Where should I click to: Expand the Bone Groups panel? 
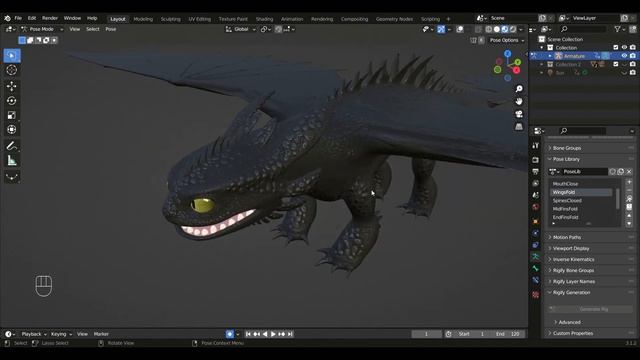567,148
